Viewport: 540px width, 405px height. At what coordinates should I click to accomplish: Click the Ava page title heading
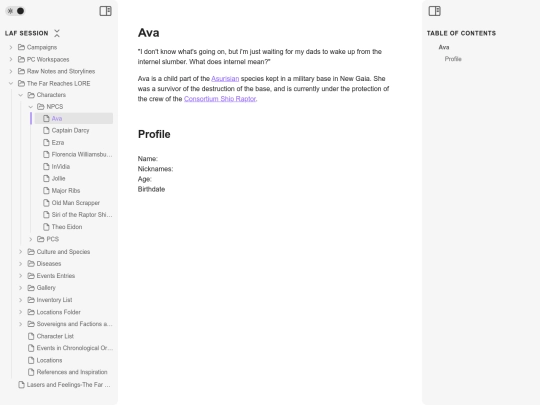(148, 33)
